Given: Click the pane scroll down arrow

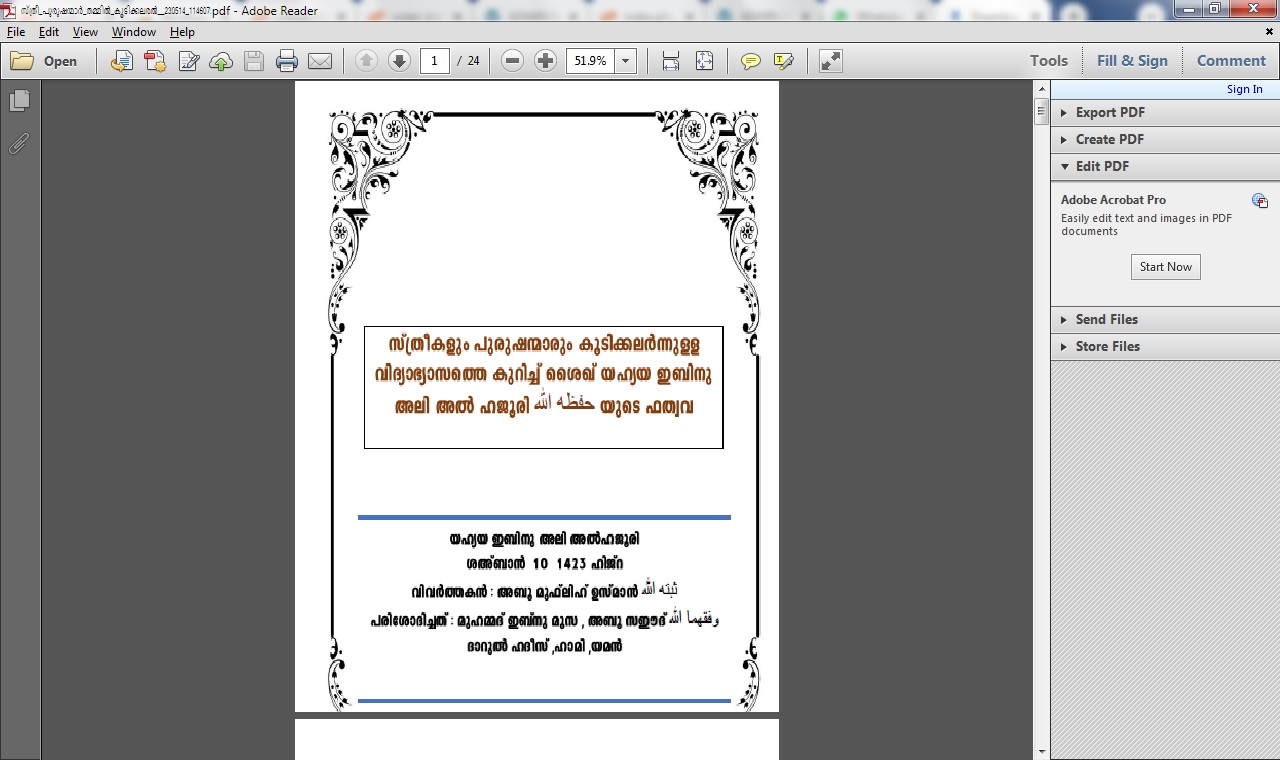Looking at the screenshot, I should [1041, 751].
